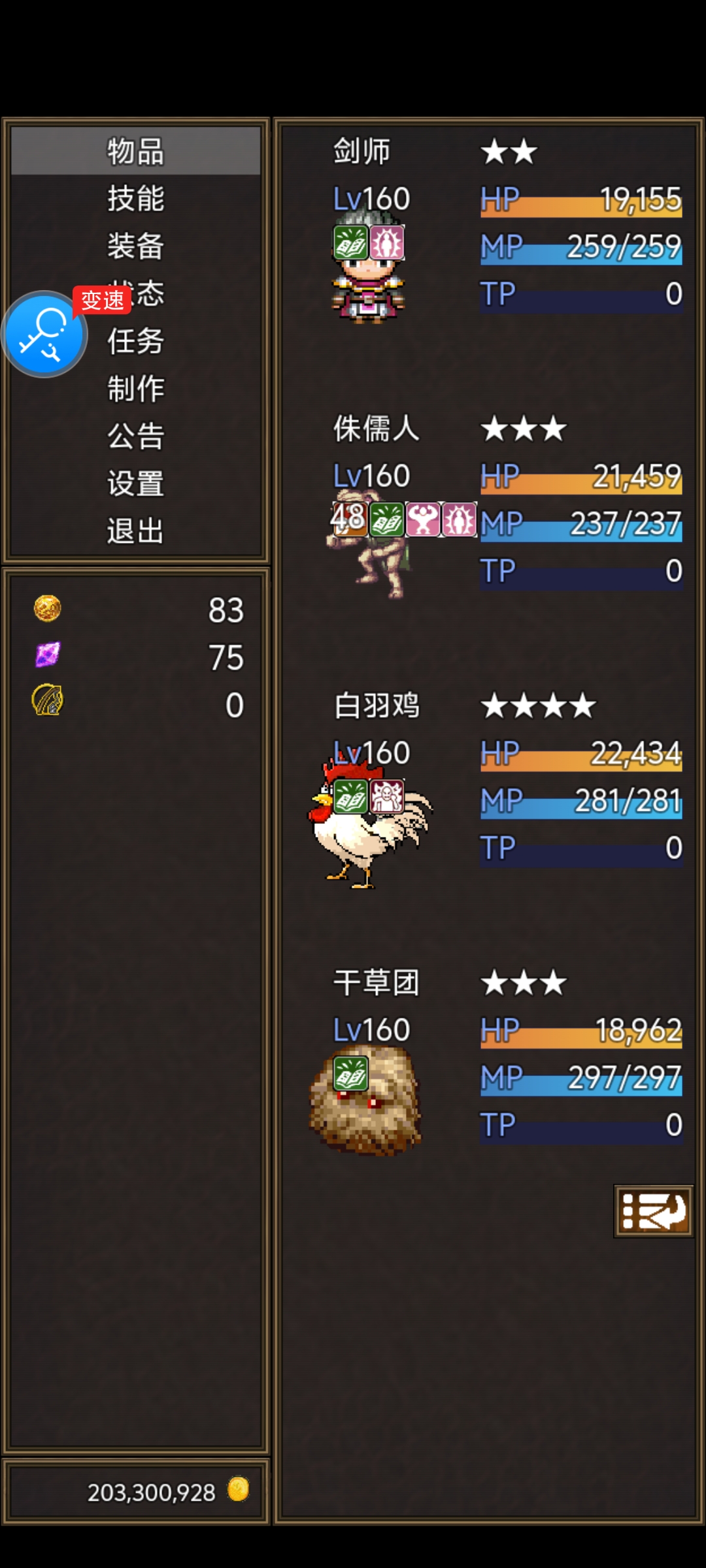Open the 技能 skills menu
This screenshot has height=1568, width=706.
(x=136, y=199)
